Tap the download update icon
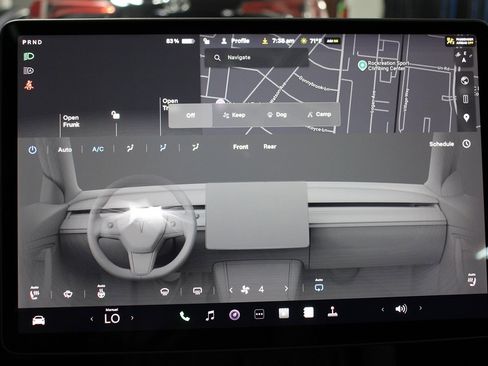This screenshot has height=366, width=488. click(x=265, y=41)
